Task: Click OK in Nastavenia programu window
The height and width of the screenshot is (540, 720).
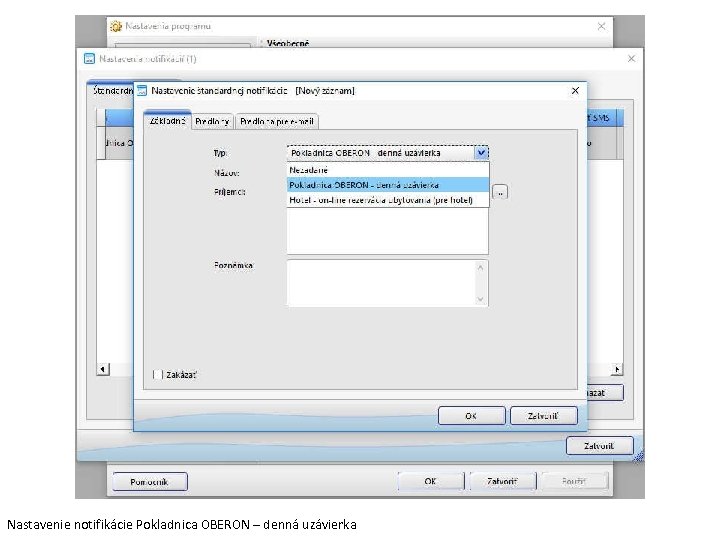Action: [431, 481]
